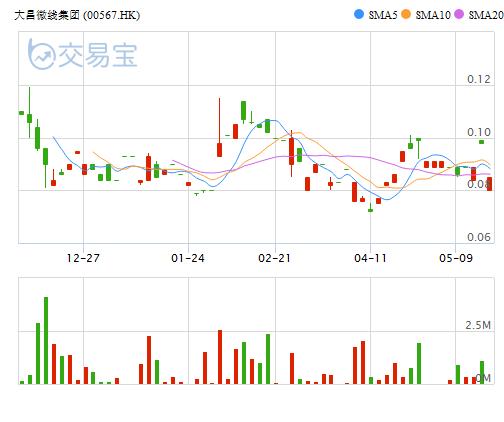Click the 0.12 price axis label
The height and width of the screenshot is (422, 504).
click(479, 79)
